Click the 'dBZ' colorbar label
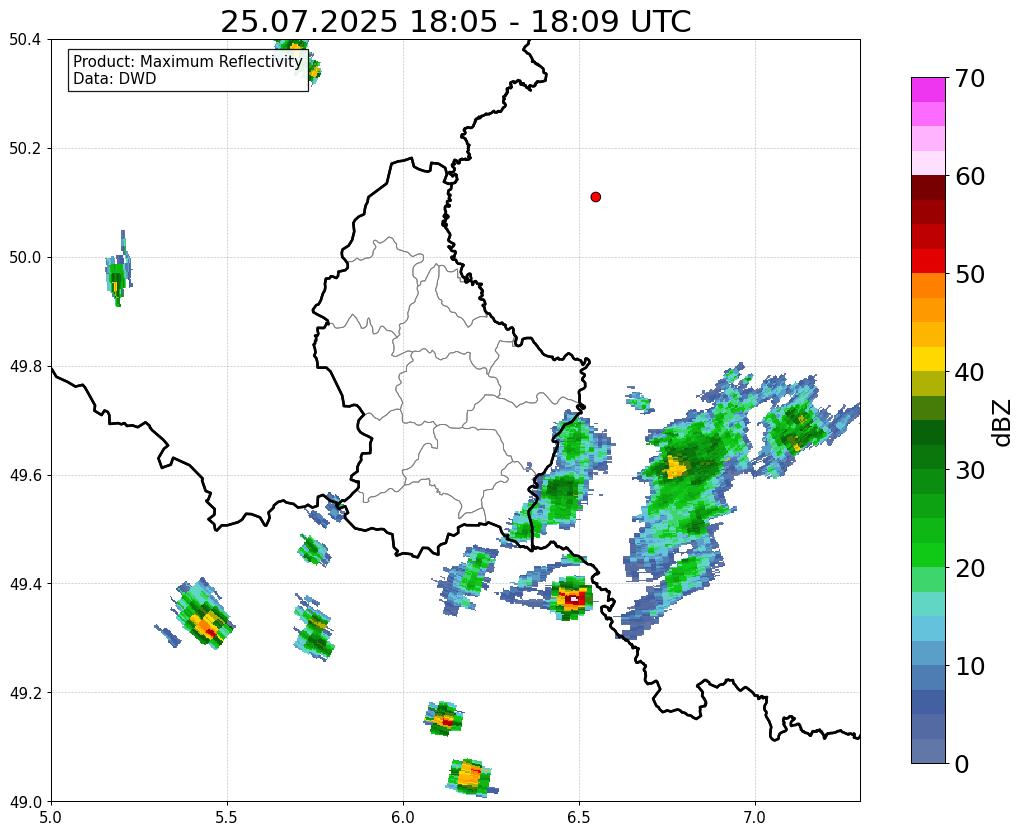 [x=1003, y=423]
